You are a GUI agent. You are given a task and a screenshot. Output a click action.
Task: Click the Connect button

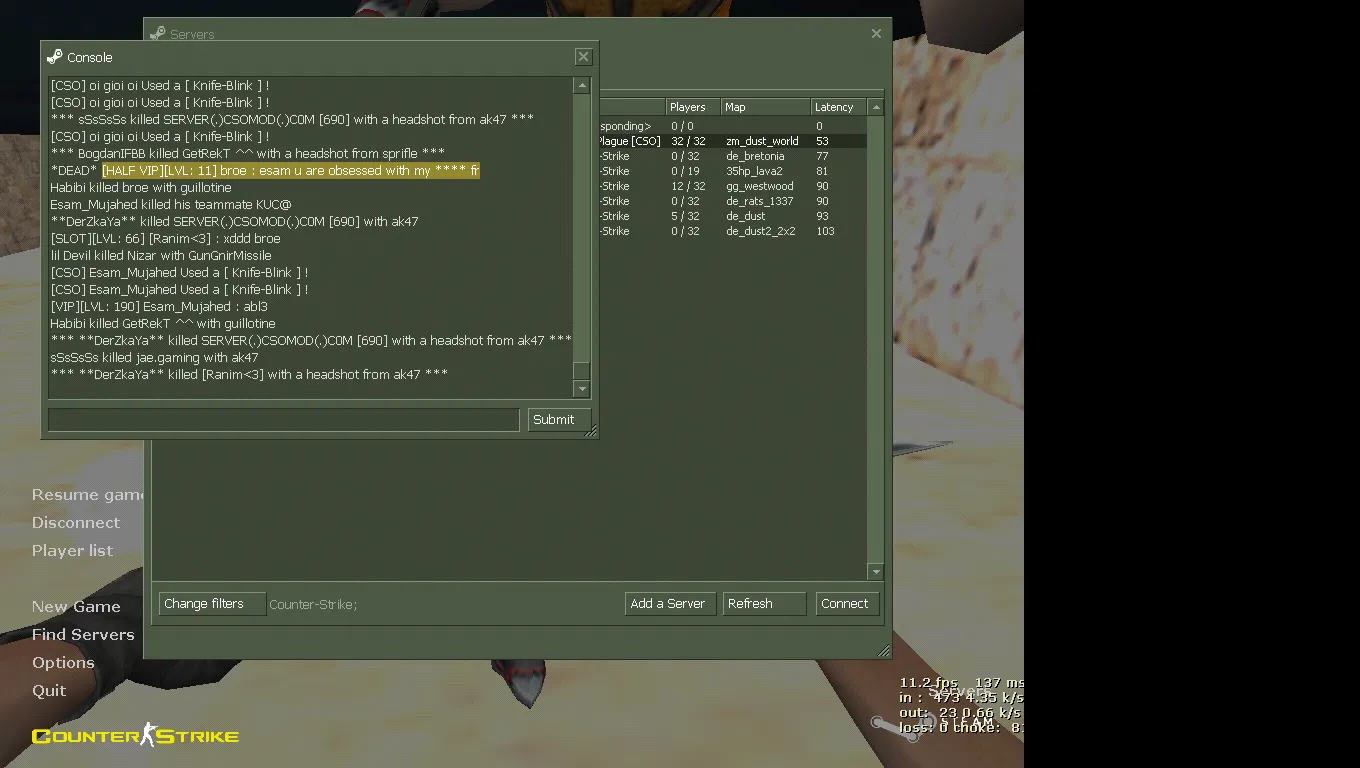coord(848,604)
